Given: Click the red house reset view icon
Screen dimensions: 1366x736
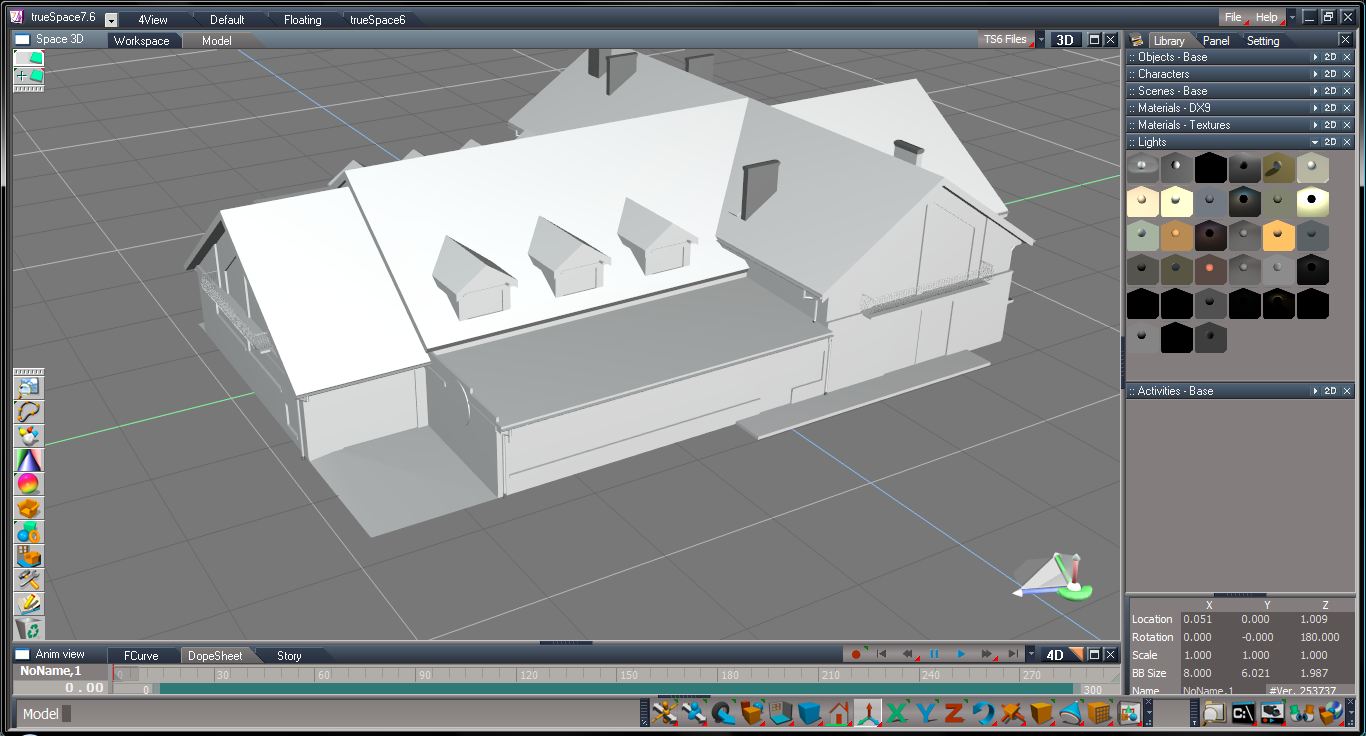Looking at the screenshot, I should click(x=839, y=713).
